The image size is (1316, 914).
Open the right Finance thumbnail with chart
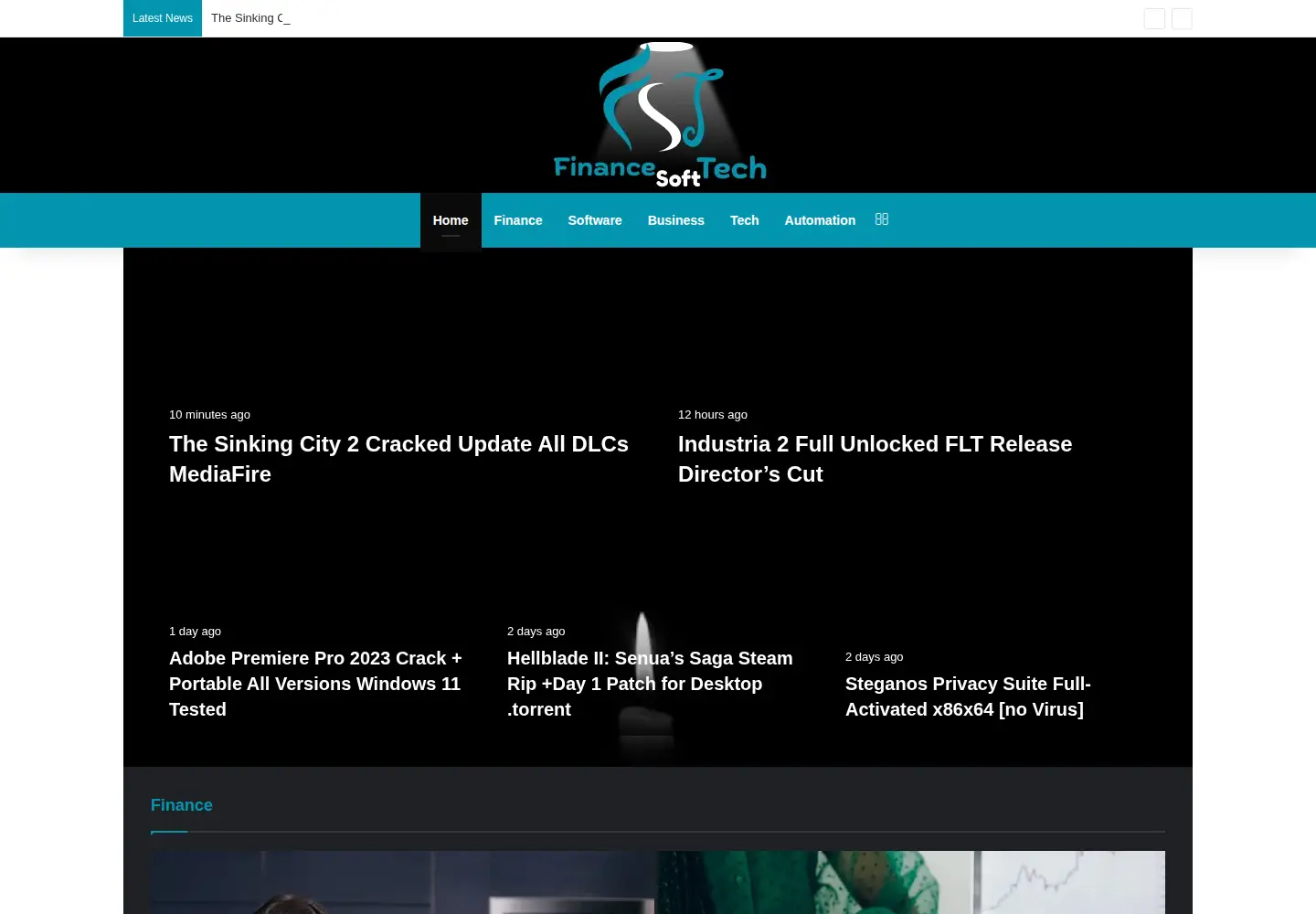click(910, 883)
